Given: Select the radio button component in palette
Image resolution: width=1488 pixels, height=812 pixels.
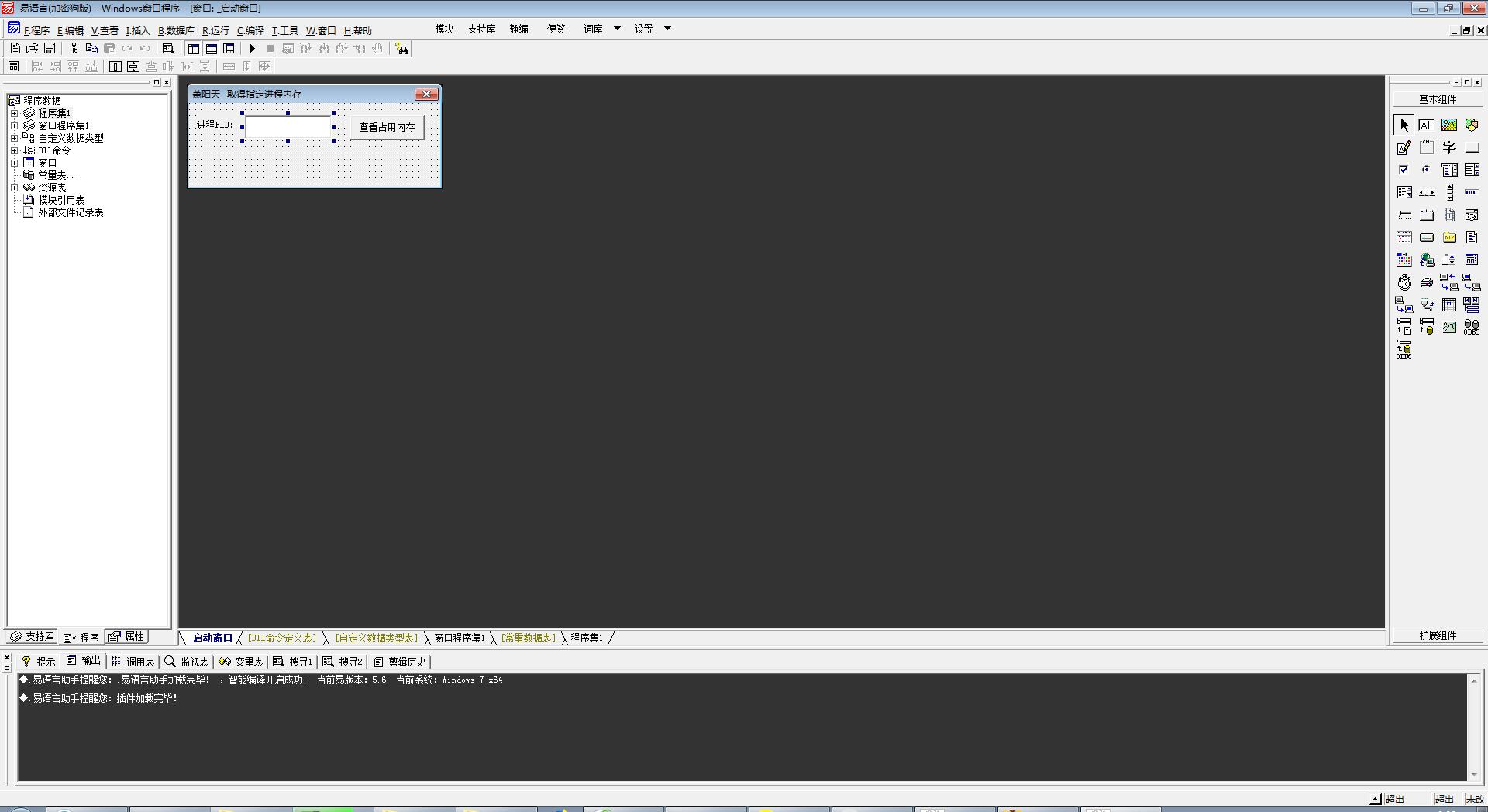Looking at the screenshot, I should (1426, 170).
